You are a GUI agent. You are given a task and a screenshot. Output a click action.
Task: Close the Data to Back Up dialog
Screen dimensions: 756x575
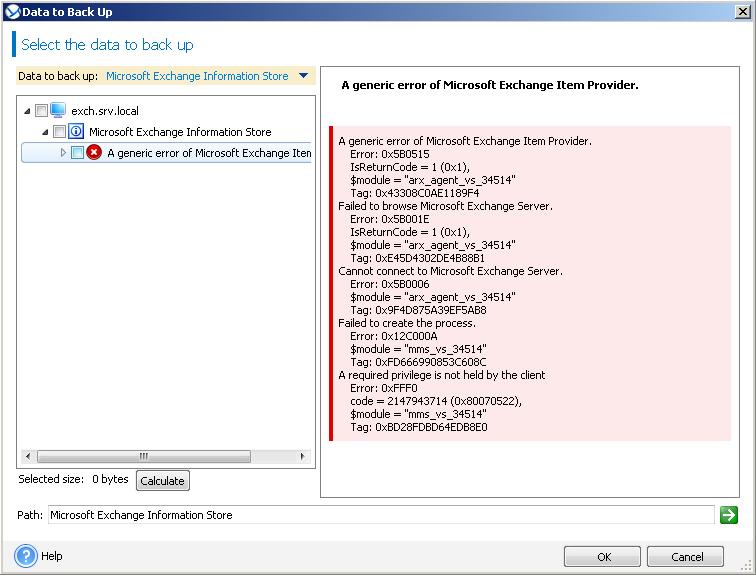(x=743, y=12)
